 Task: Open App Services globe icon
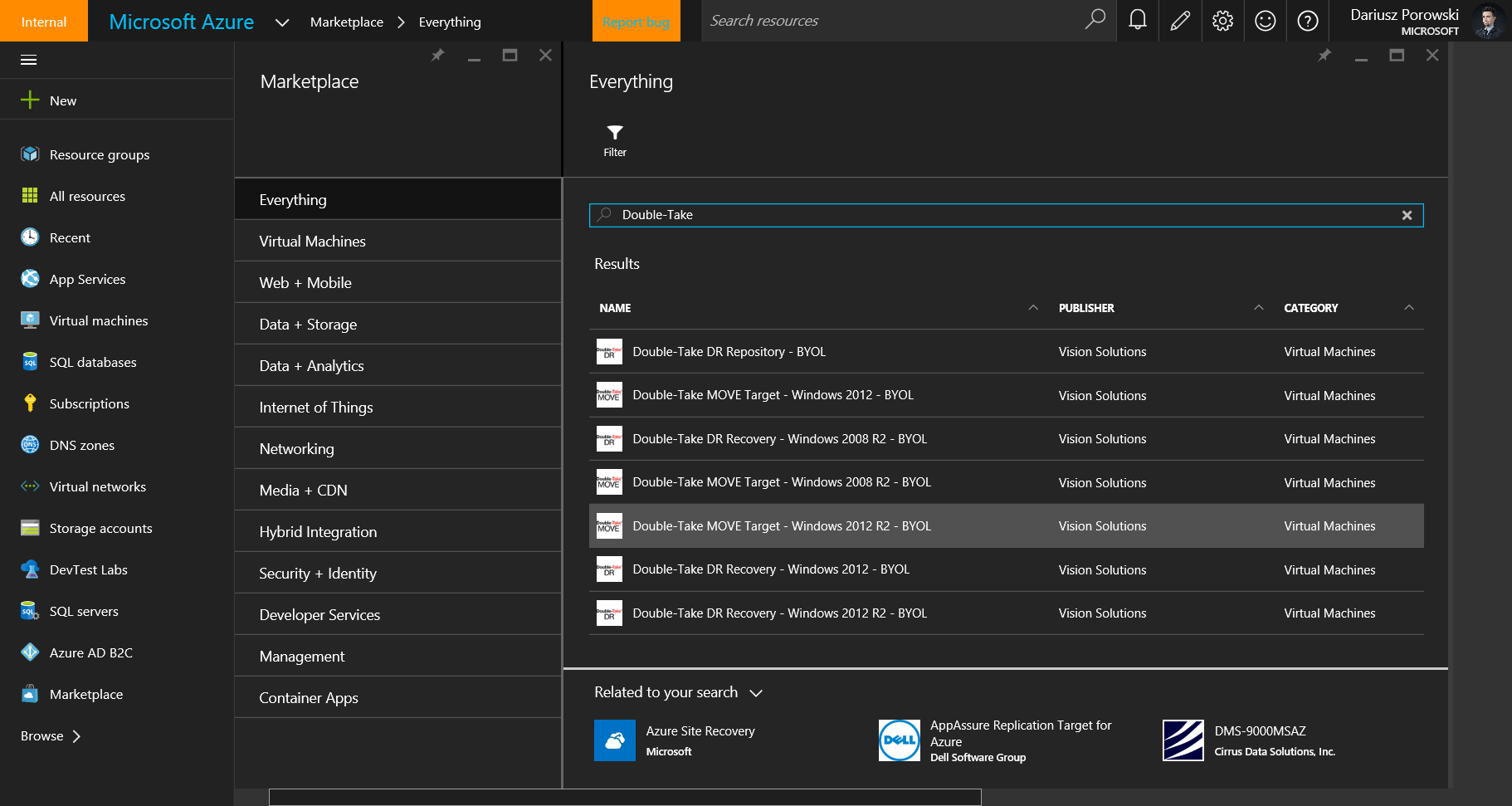[x=30, y=279]
